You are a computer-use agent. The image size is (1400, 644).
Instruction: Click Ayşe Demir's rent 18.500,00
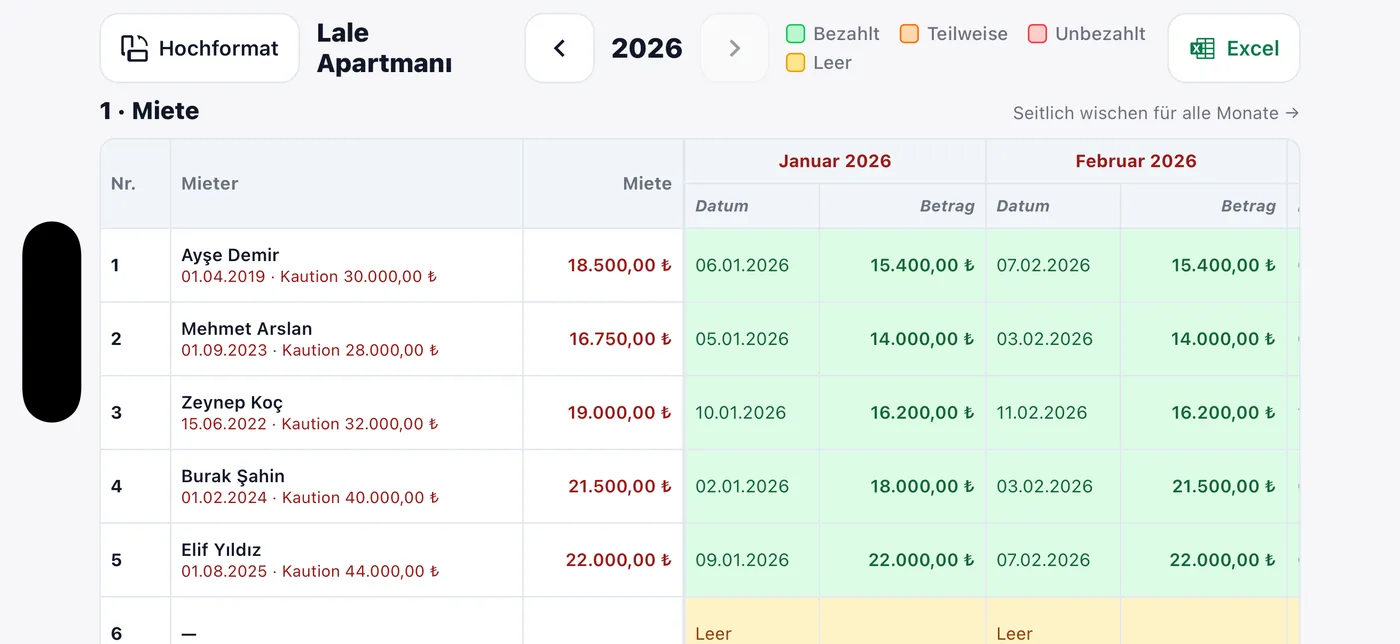(620, 265)
